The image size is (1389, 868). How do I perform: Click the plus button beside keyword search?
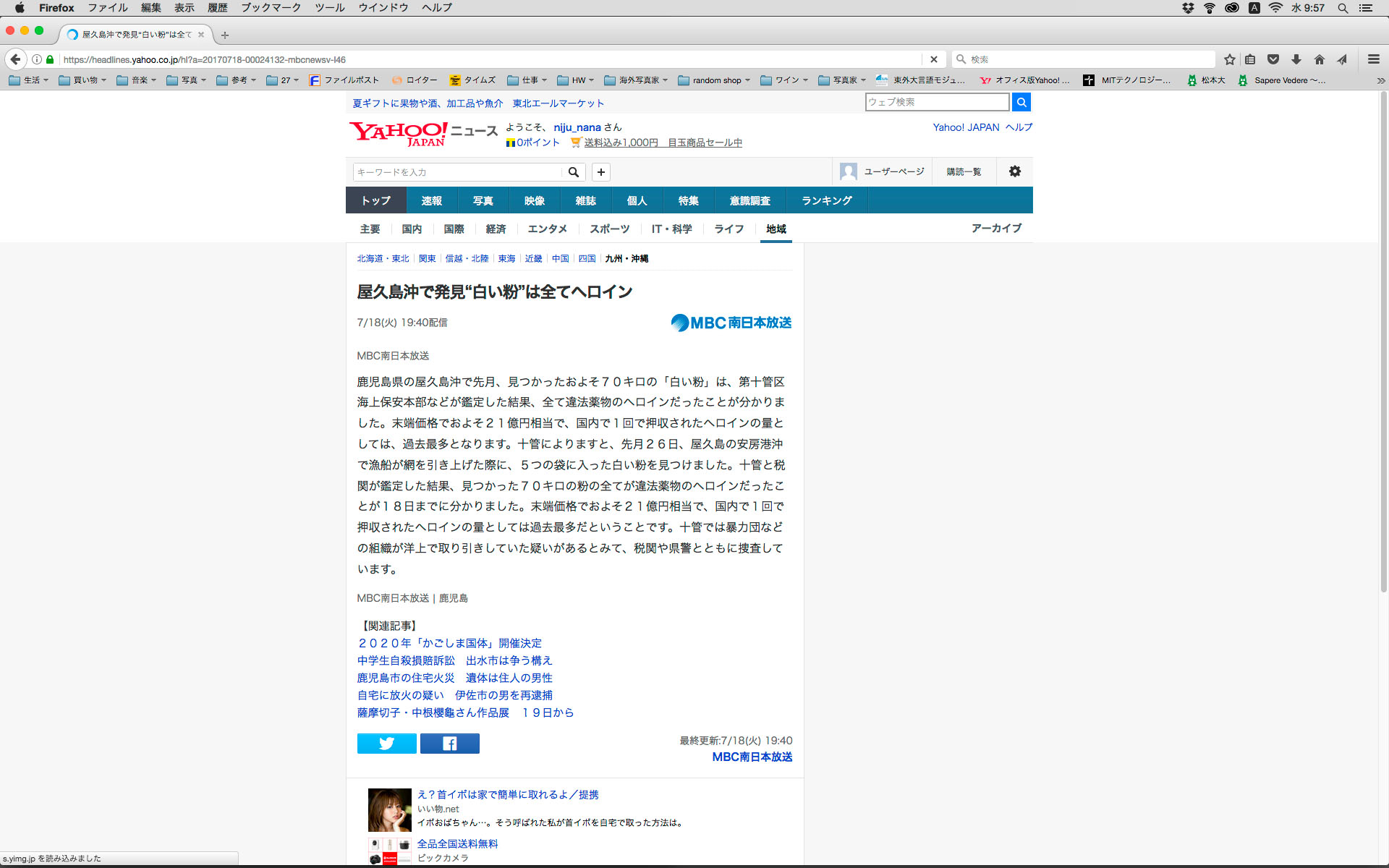(600, 172)
